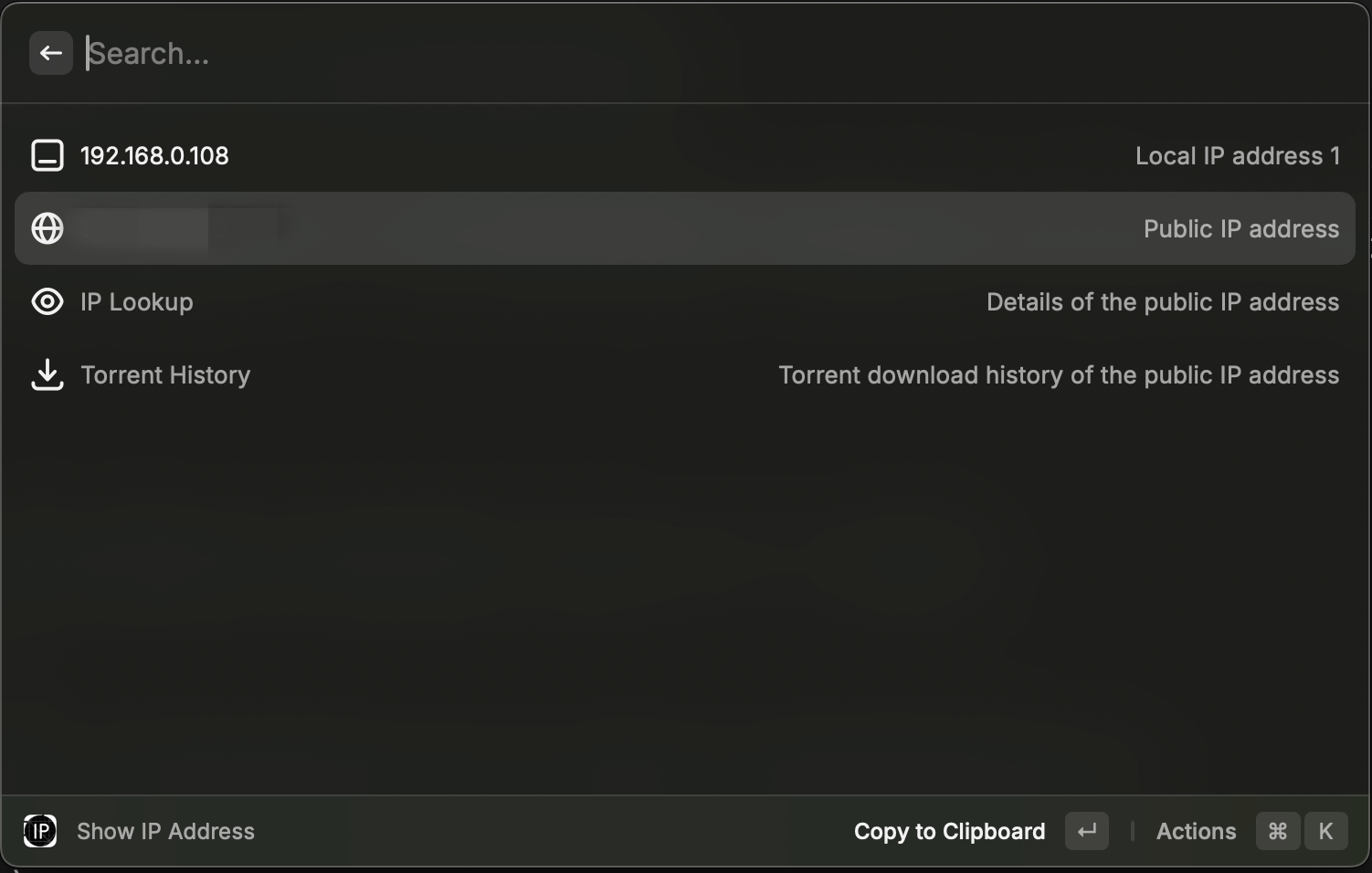Click the back arrow button
1372x873 pixels.
tap(51, 54)
